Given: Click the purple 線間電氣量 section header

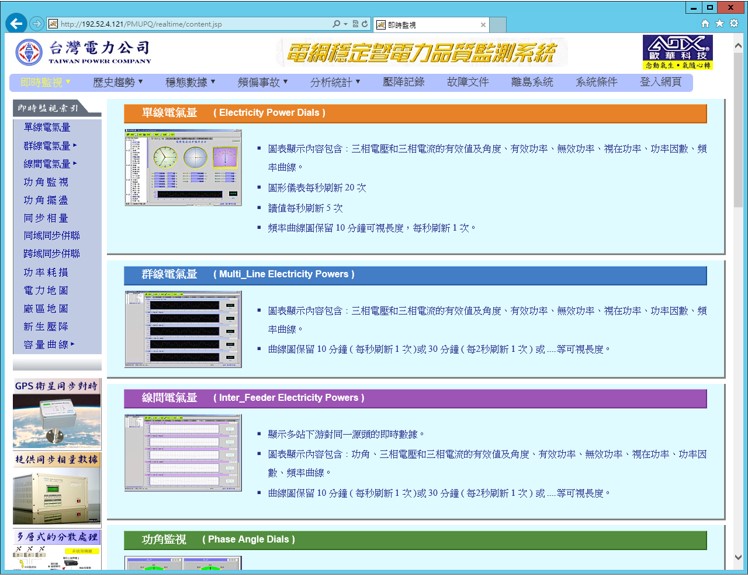Looking at the screenshot, I should [x=415, y=398].
